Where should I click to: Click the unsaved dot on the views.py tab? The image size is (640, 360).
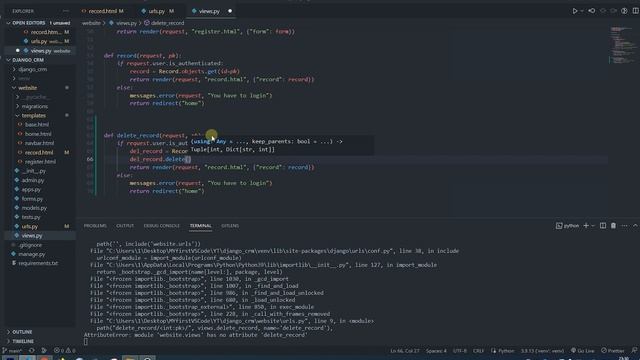click(230, 11)
